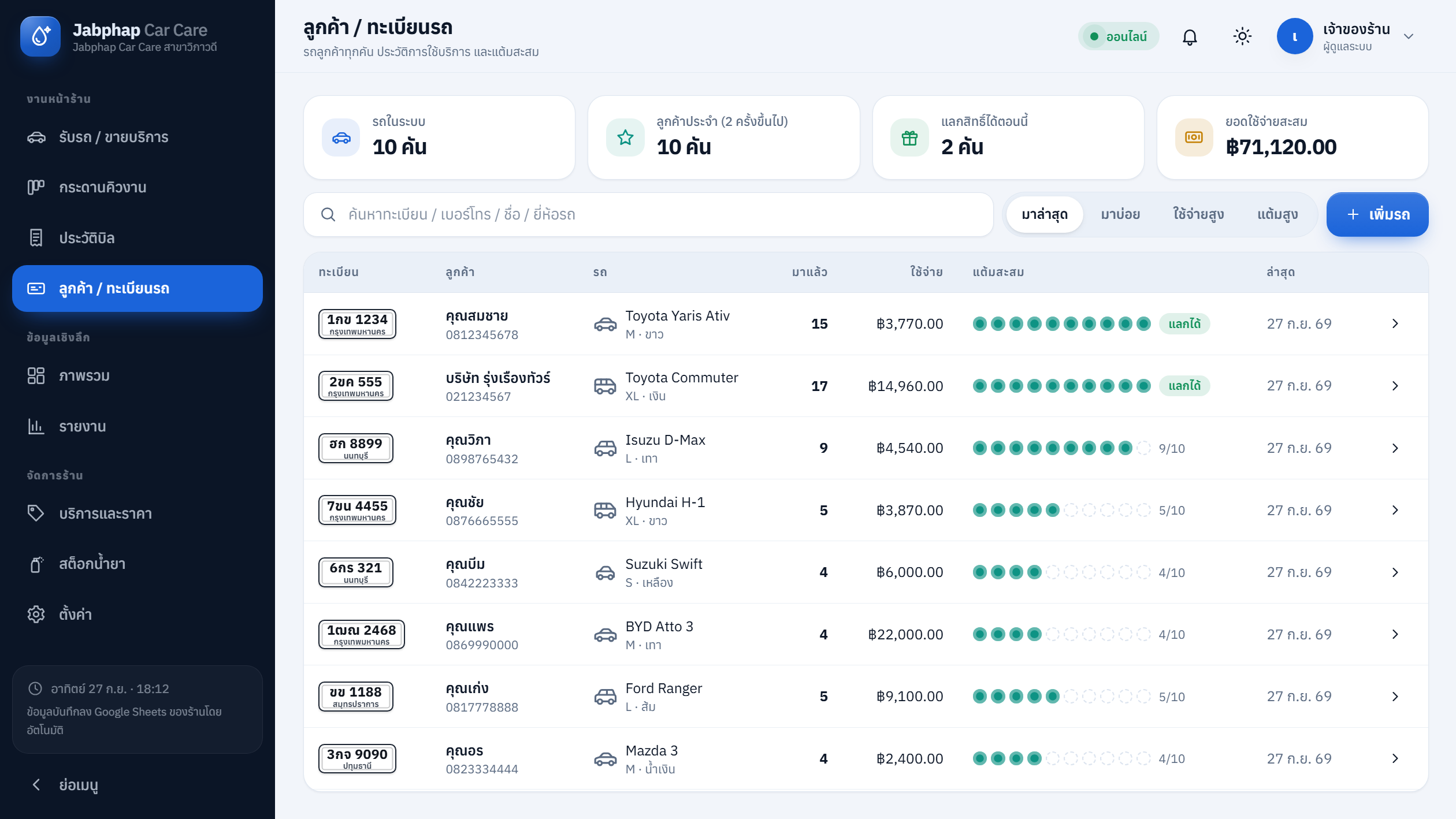Viewport: 1456px width, 819px height.
Task: Click the van icon beside Hyundai H-1
Action: coord(605,511)
